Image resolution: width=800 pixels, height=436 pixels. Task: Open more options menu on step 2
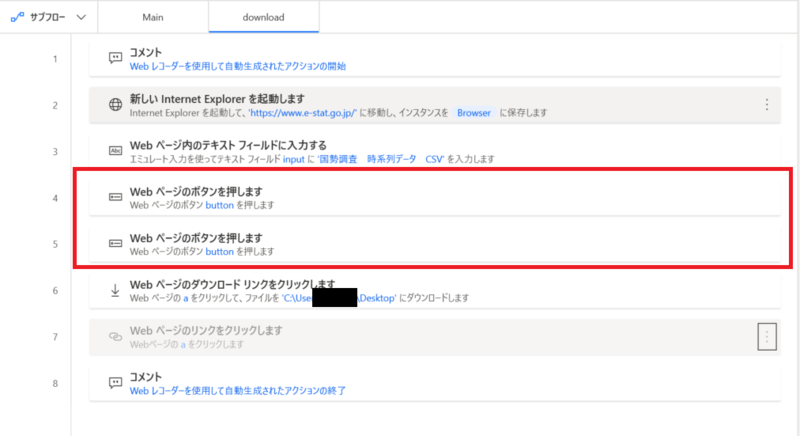[x=766, y=105]
